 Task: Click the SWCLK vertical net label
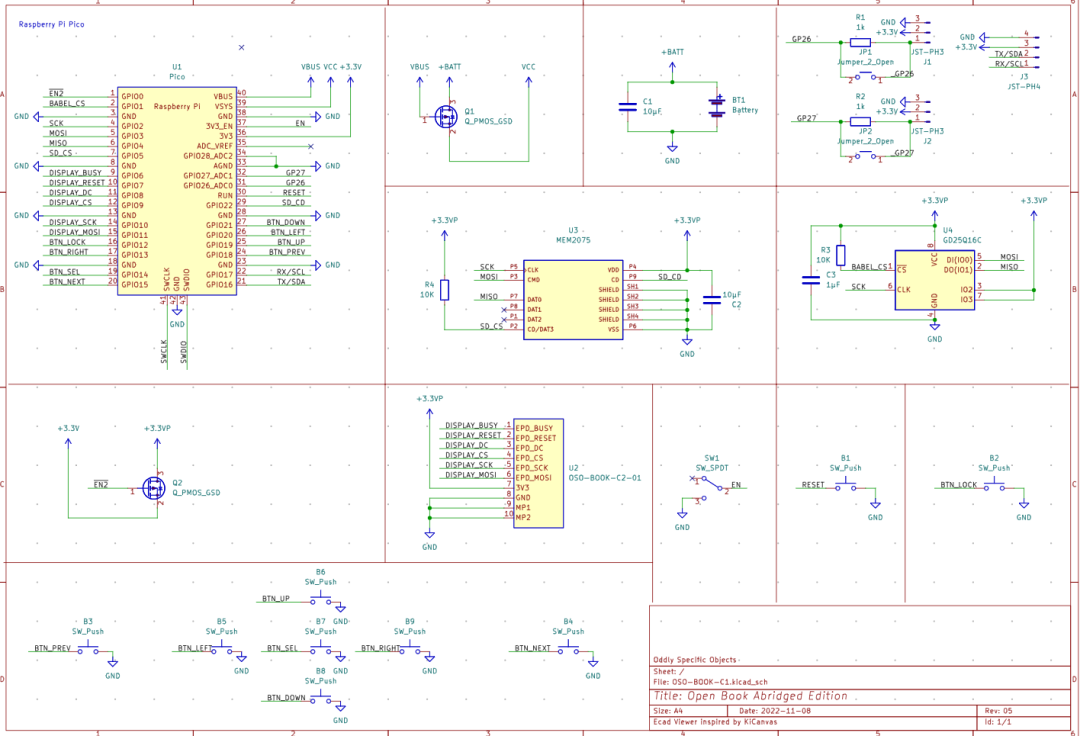tap(164, 351)
